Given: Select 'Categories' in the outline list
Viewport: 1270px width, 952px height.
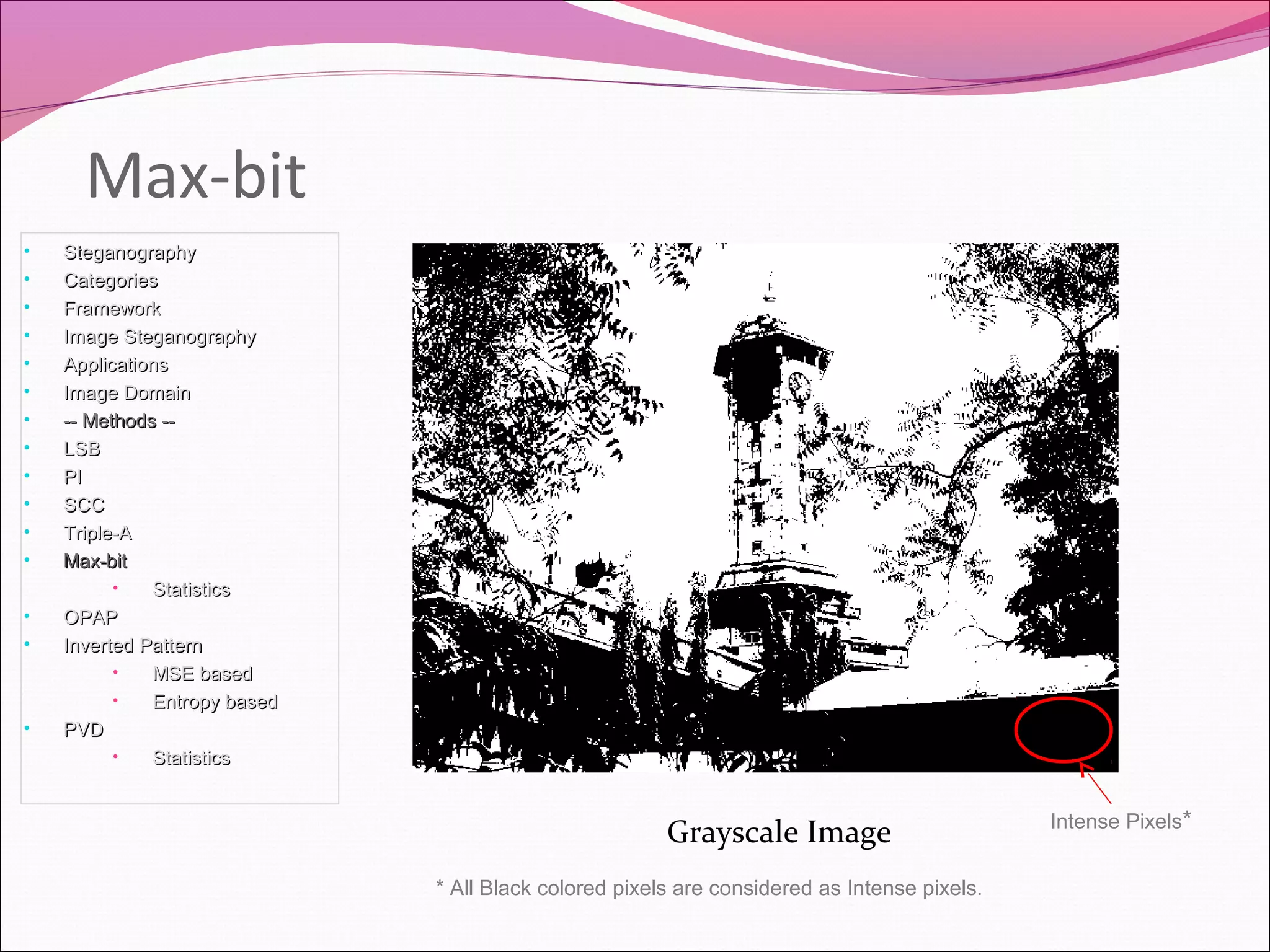Looking at the screenshot, I should [112, 281].
